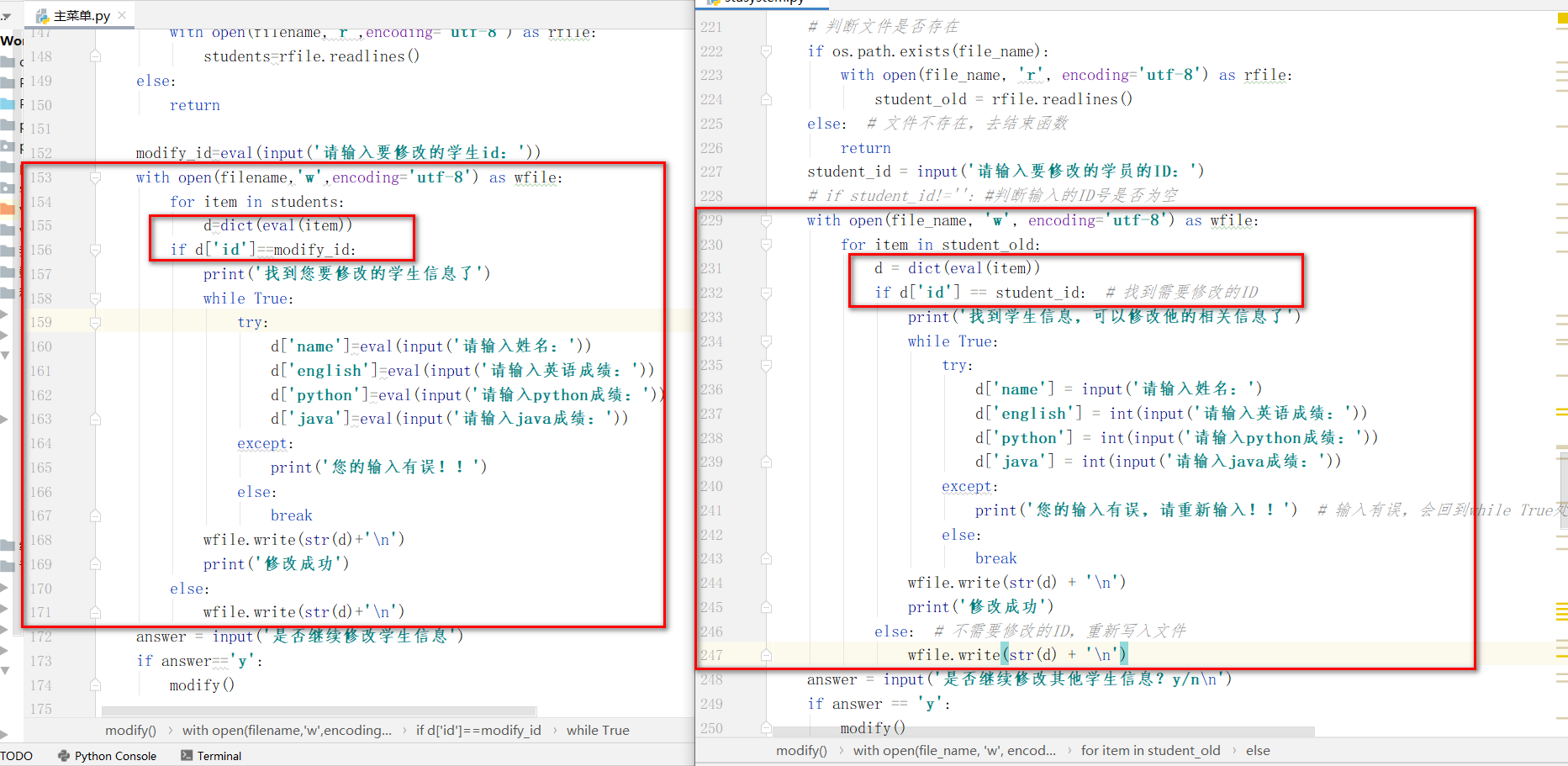Click 'while True' breadcrumb in left editor

(x=598, y=730)
